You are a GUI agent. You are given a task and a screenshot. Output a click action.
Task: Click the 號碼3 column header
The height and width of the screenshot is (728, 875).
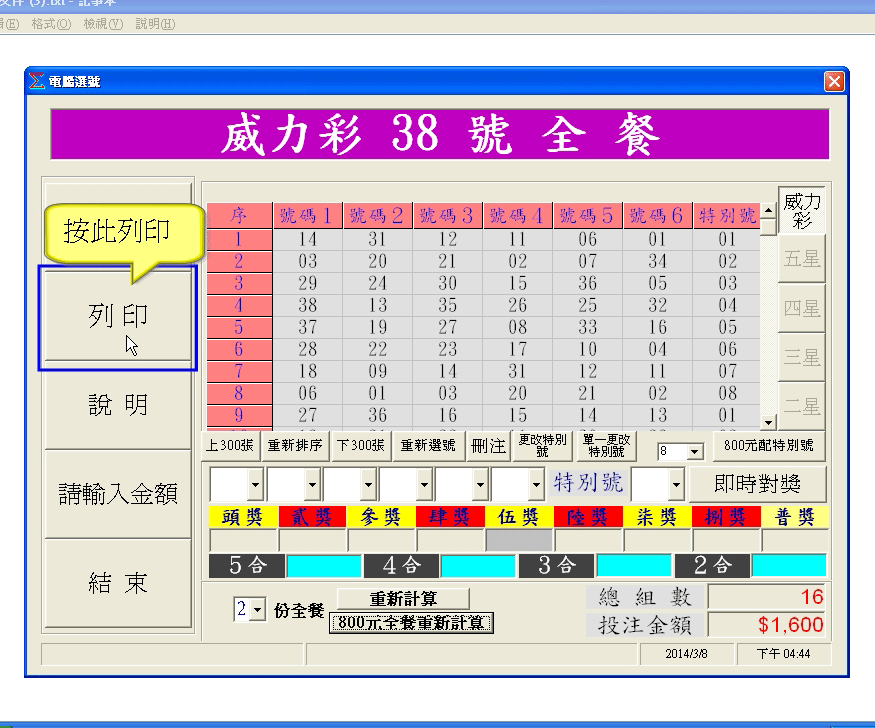point(448,215)
